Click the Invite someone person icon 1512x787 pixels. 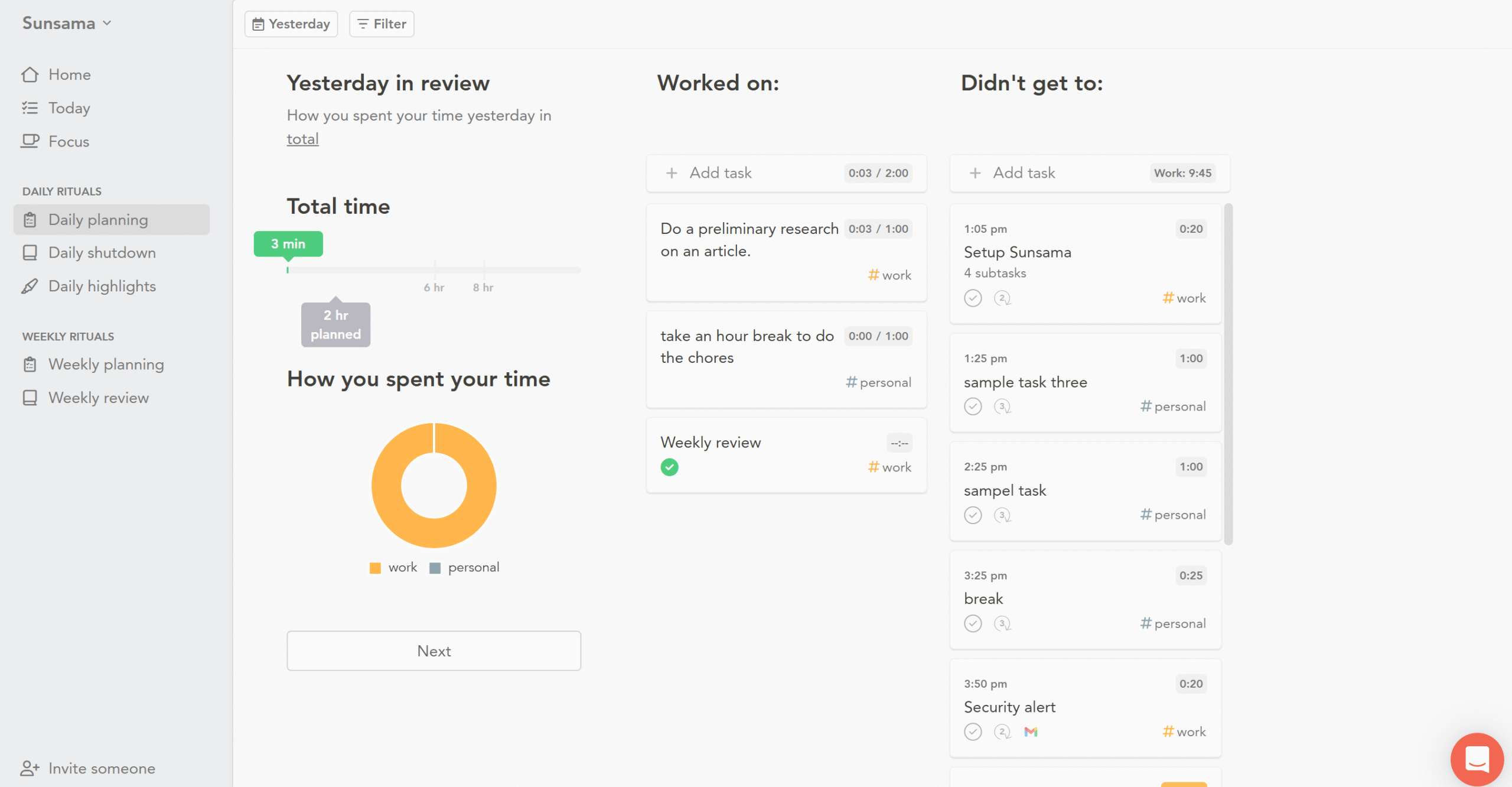(30, 768)
